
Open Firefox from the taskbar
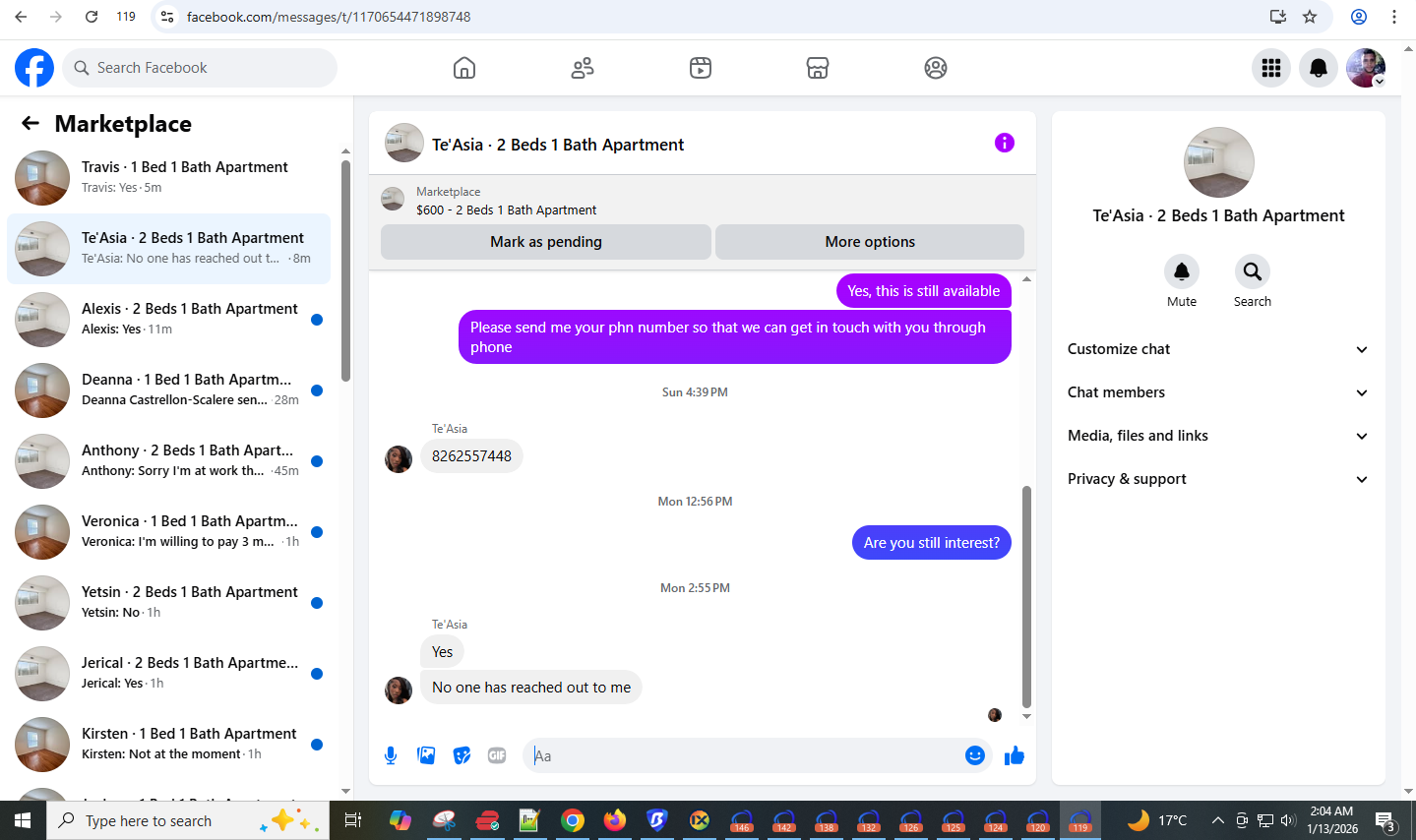click(615, 820)
